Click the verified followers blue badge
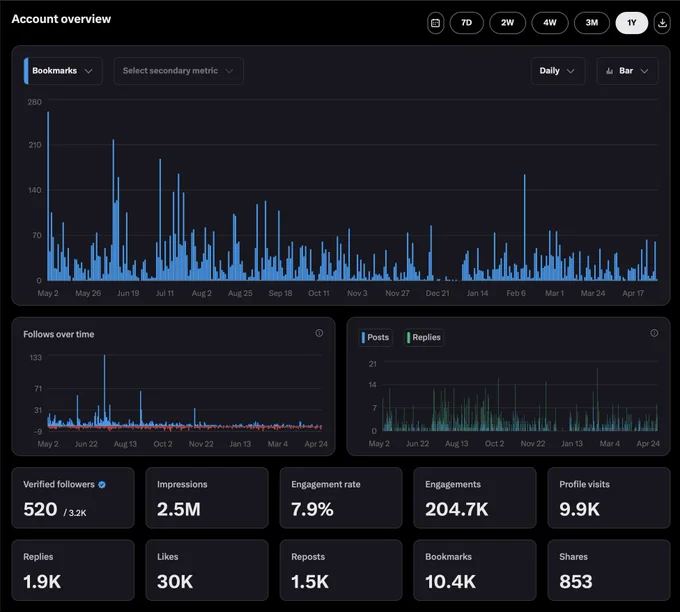 pyautogui.click(x=102, y=484)
